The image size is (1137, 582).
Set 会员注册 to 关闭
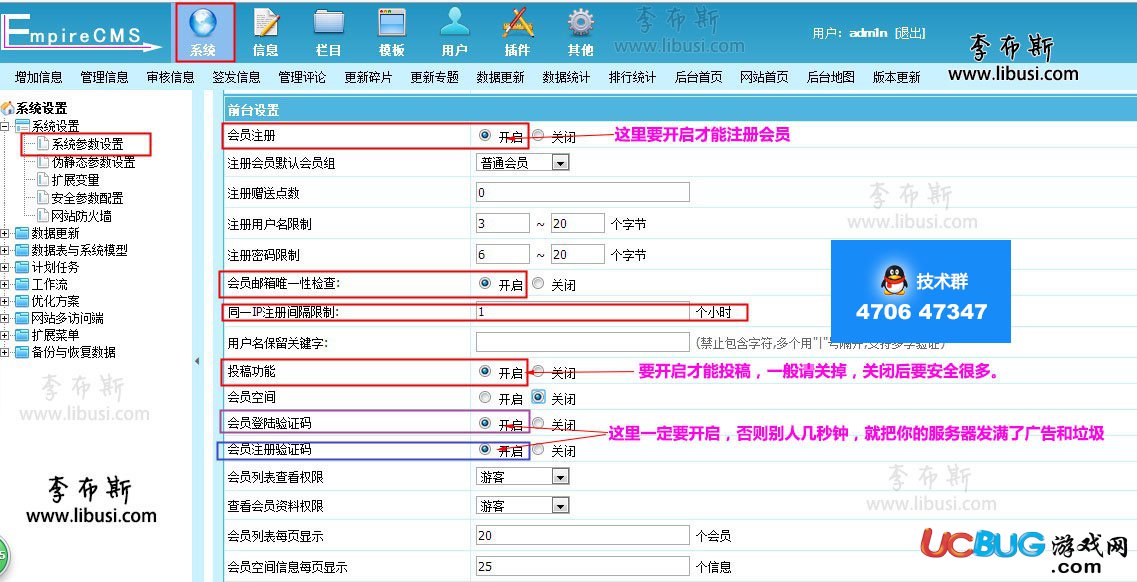click(537, 135)
